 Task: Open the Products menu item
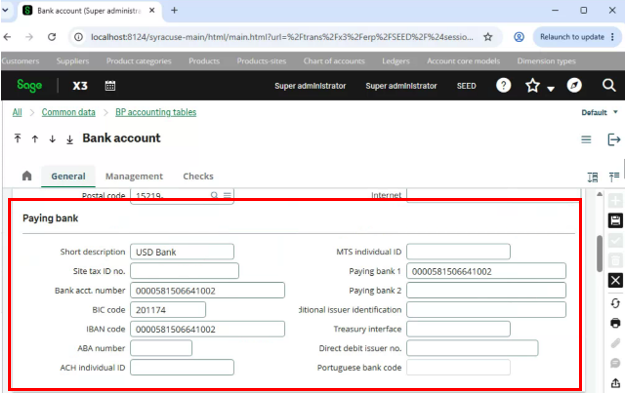[x=204, y=61]
